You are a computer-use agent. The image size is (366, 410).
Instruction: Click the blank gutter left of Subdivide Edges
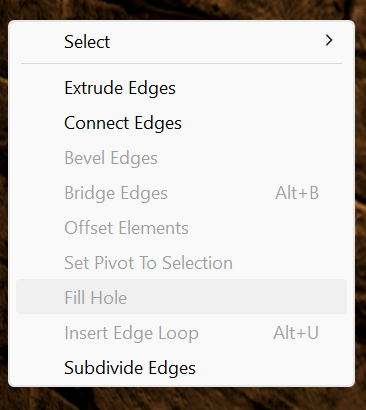point(40,368)
